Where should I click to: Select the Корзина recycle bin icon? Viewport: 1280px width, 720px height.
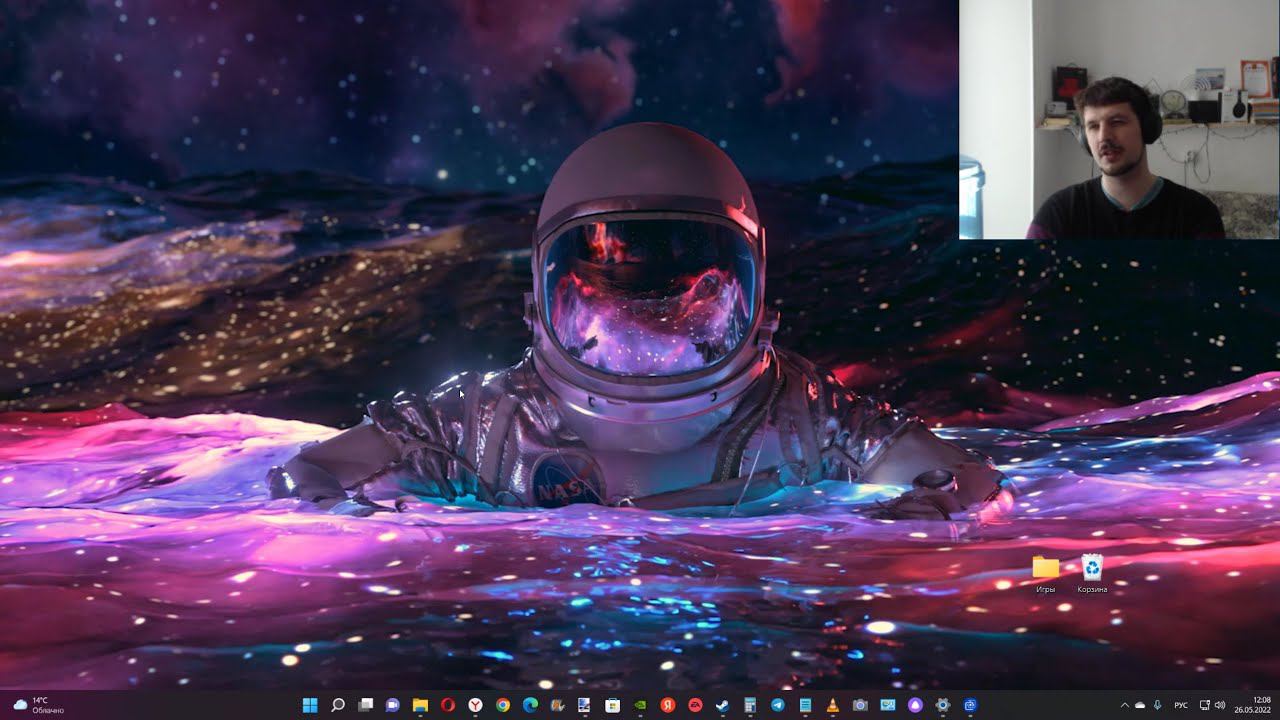point(1092,575)
